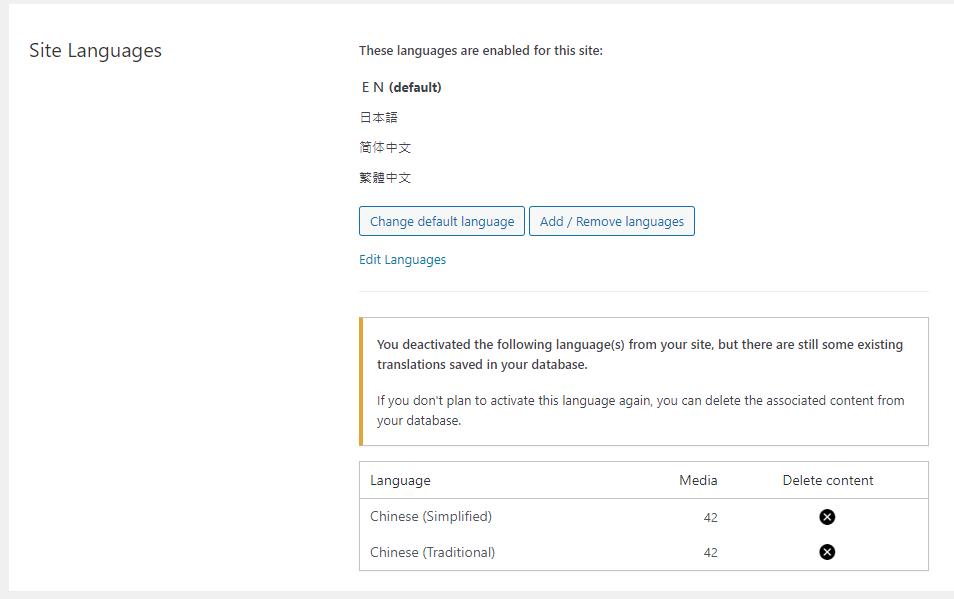
Task: Delete Chinese (Simplified) content icon
Action: click(827, 517)
